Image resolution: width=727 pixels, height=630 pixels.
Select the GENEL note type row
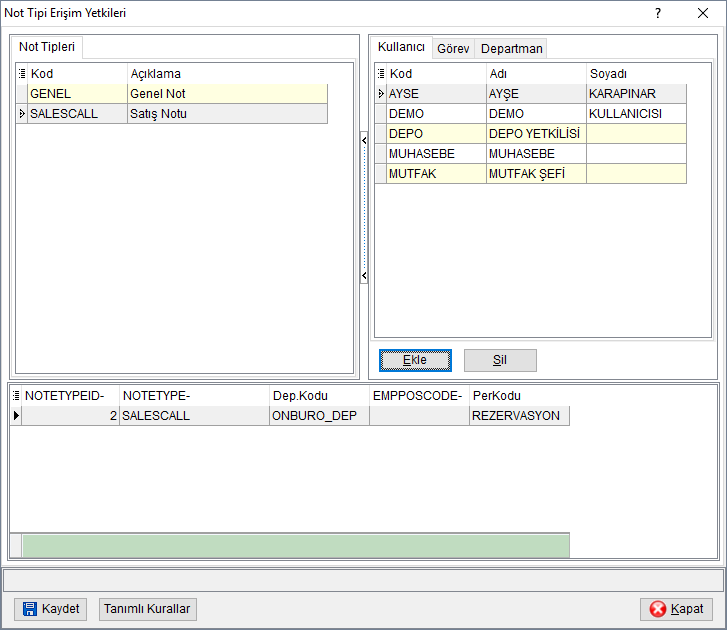[172, 94]
